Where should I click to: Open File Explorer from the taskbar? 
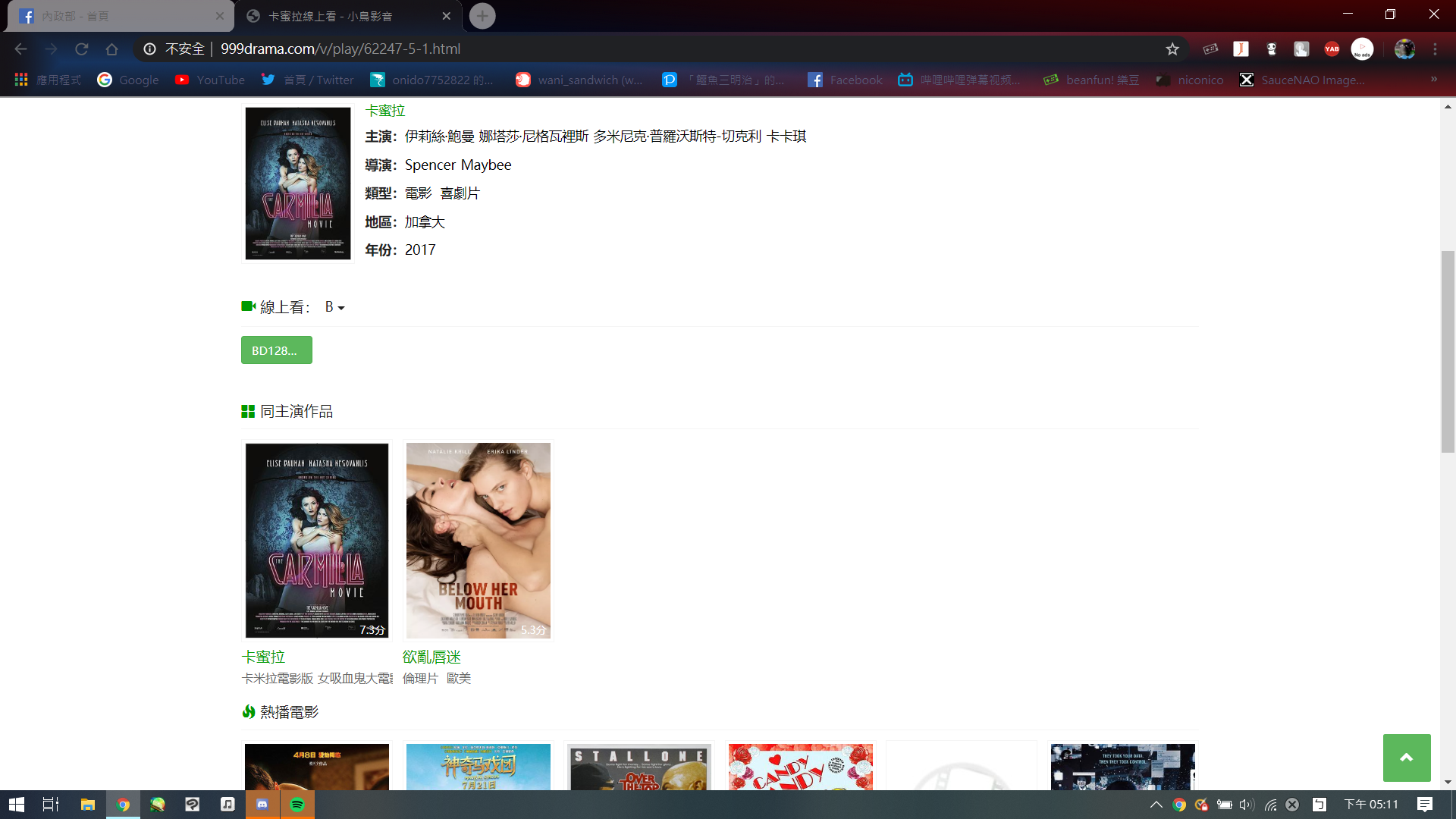[x=88, y=805]
